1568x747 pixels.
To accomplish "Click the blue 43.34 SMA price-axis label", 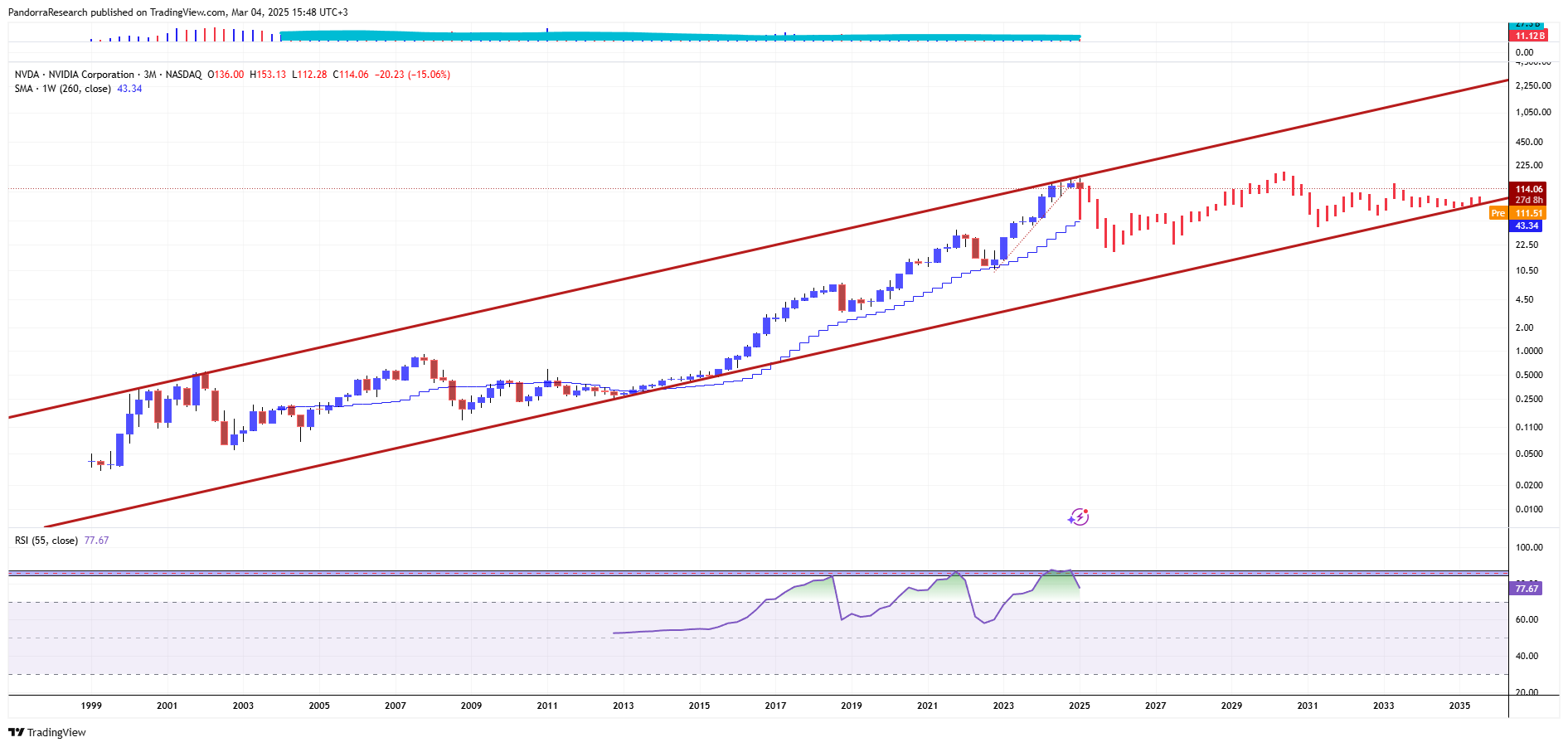I will point(1527,226).
